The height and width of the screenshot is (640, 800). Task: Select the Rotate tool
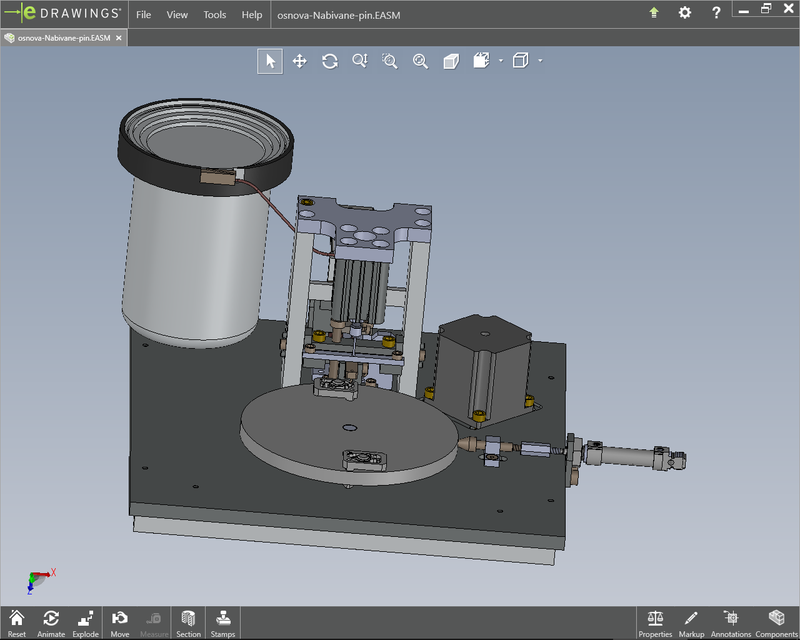click(x=330, y=60)
